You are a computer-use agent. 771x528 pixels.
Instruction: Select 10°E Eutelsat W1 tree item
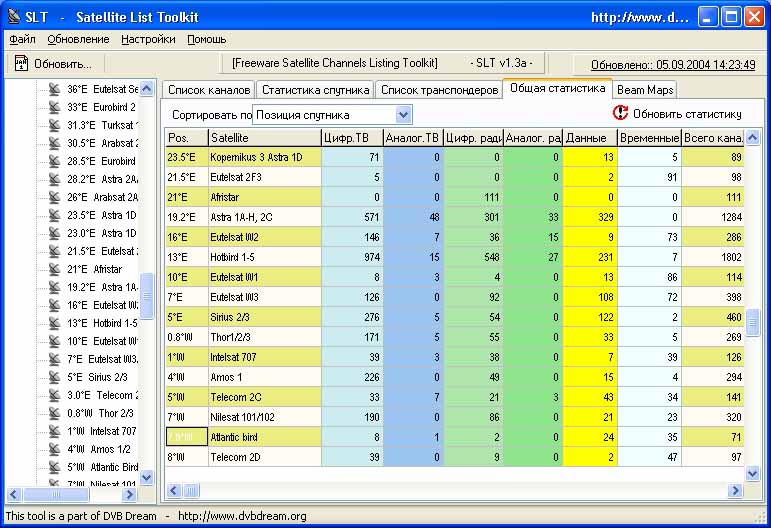[102, 341]
